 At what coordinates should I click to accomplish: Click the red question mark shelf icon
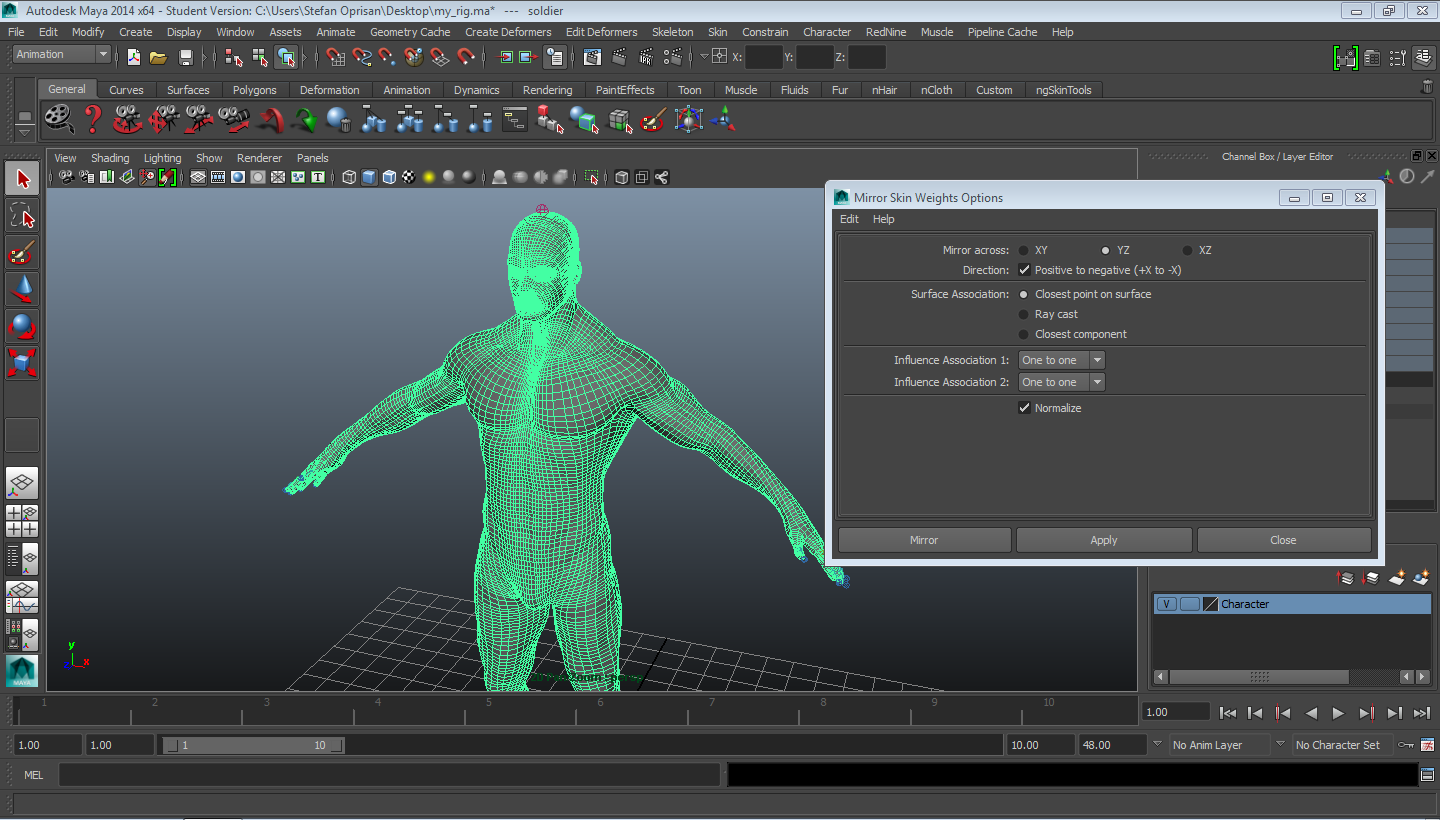click(x=93, y=120)
